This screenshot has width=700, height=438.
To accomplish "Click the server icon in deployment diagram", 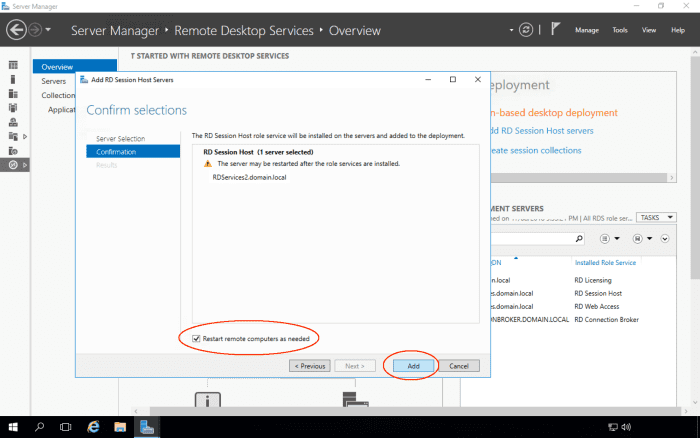I will [x=355, y=400].
